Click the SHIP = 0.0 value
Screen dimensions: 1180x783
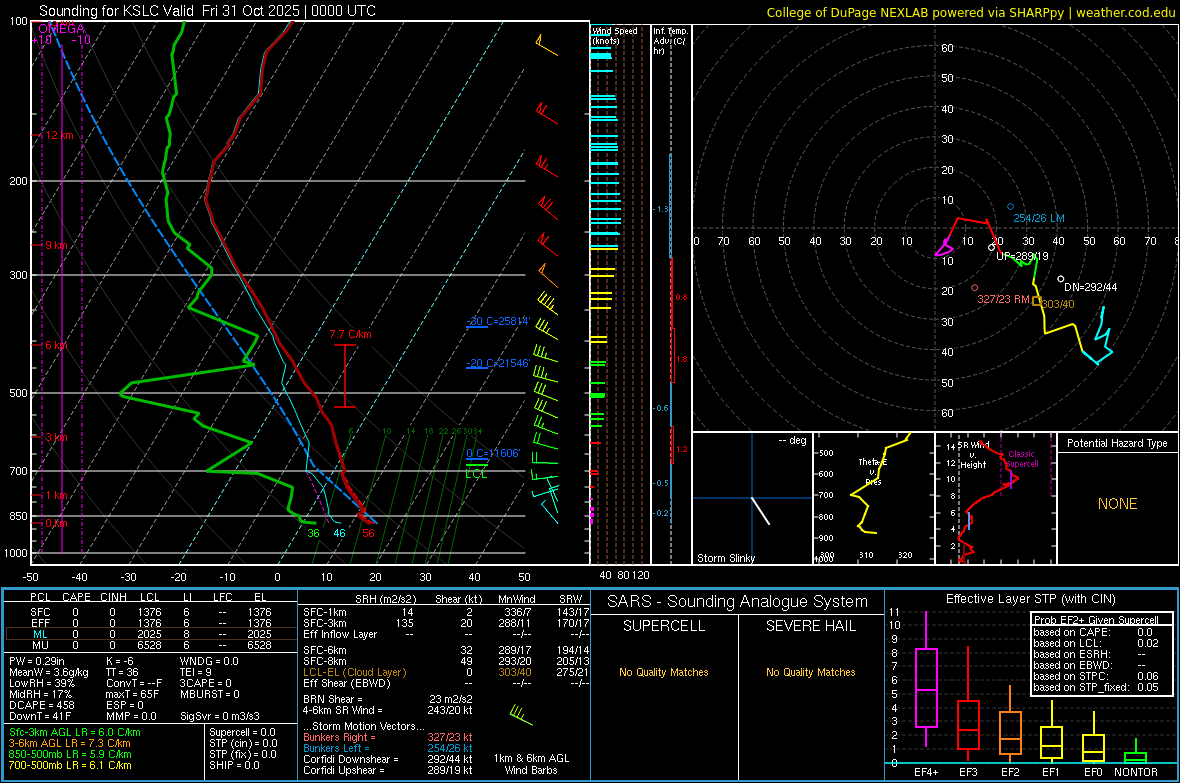pyautogui.click(x=234, y=765)
